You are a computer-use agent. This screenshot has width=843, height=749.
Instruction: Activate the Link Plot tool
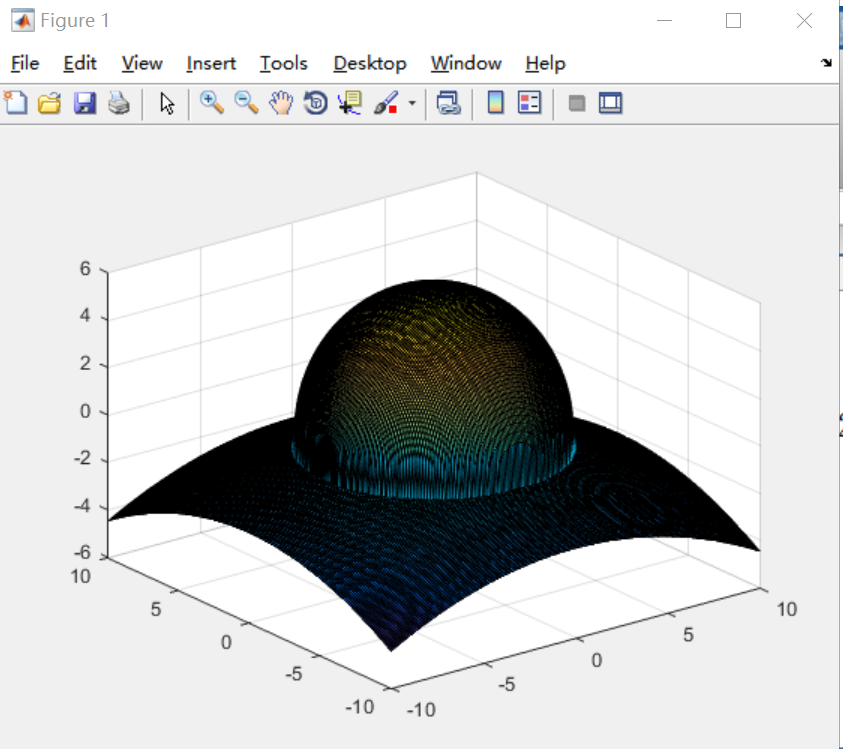tap(448, 102)
